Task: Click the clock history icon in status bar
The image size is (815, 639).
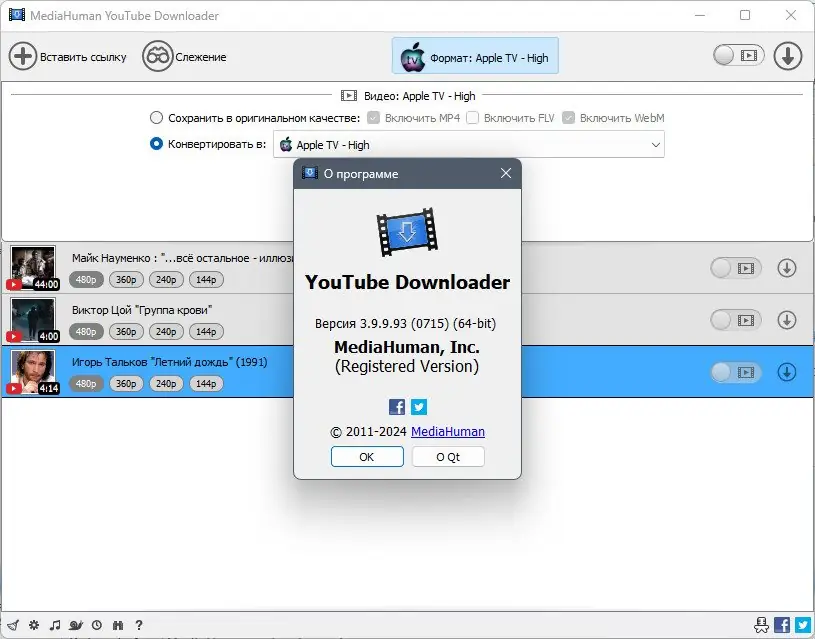Action: pos(97,625)
